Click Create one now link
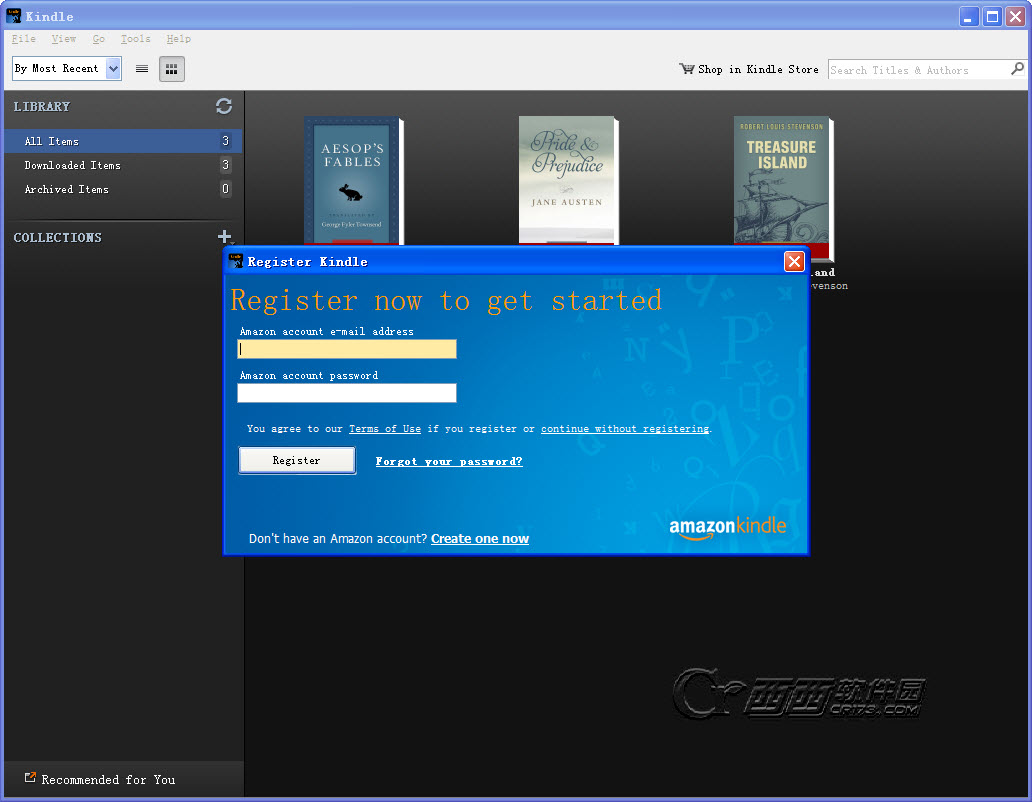The image size is (1032, 802). pyautogui.click(x=480, y=539)
